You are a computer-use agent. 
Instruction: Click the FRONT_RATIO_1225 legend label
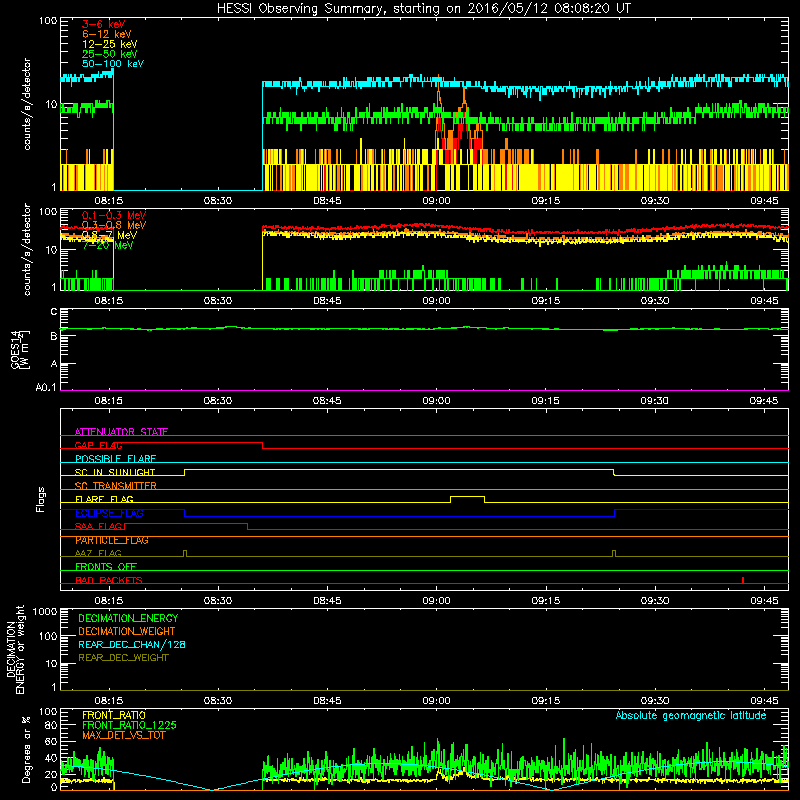click(129, 725)
